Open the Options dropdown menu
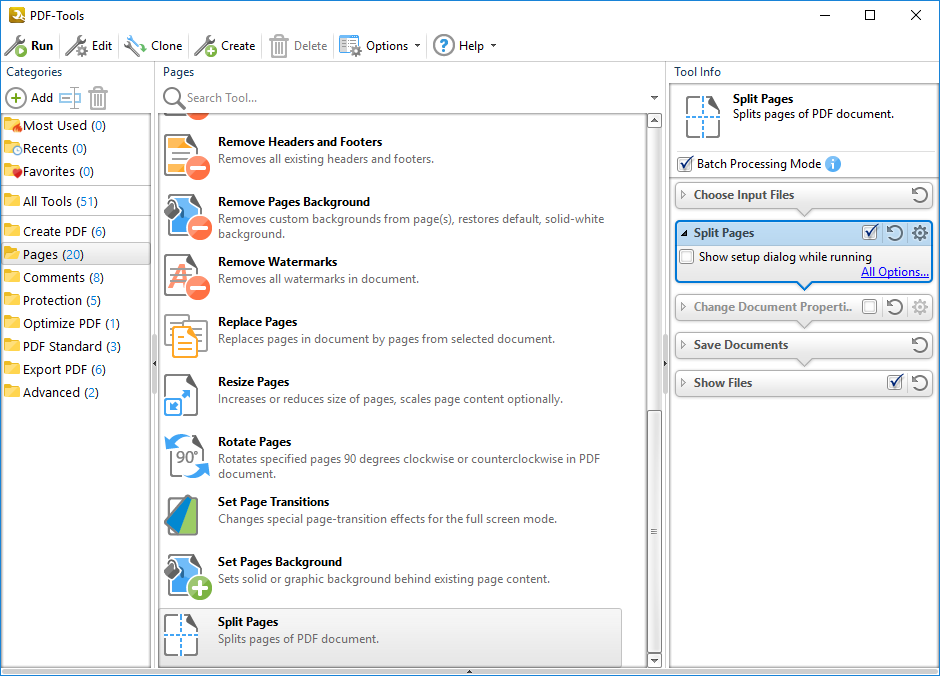The image size is (940, 676). 380,46
